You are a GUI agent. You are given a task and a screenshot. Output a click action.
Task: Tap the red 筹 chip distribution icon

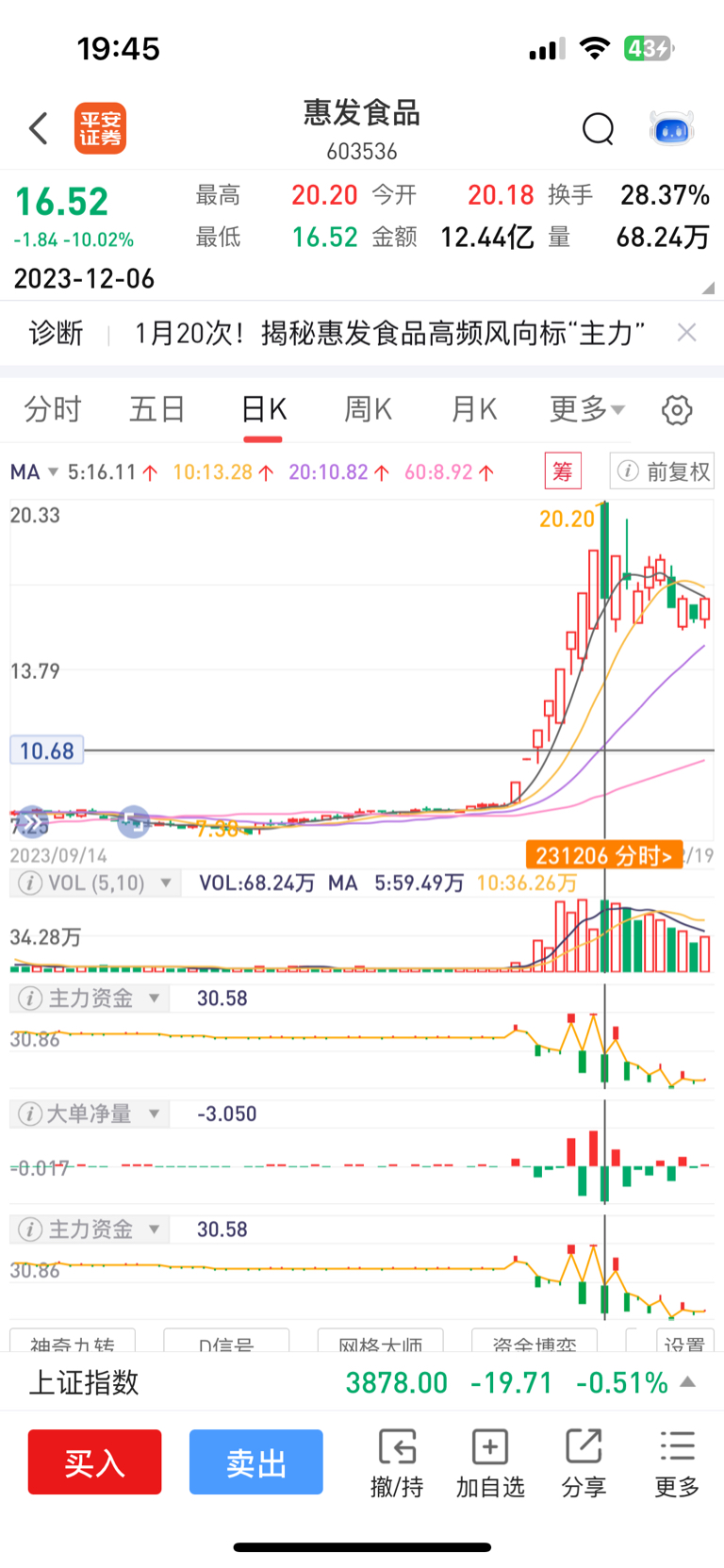pyautogui.click(x=563, y=470)
